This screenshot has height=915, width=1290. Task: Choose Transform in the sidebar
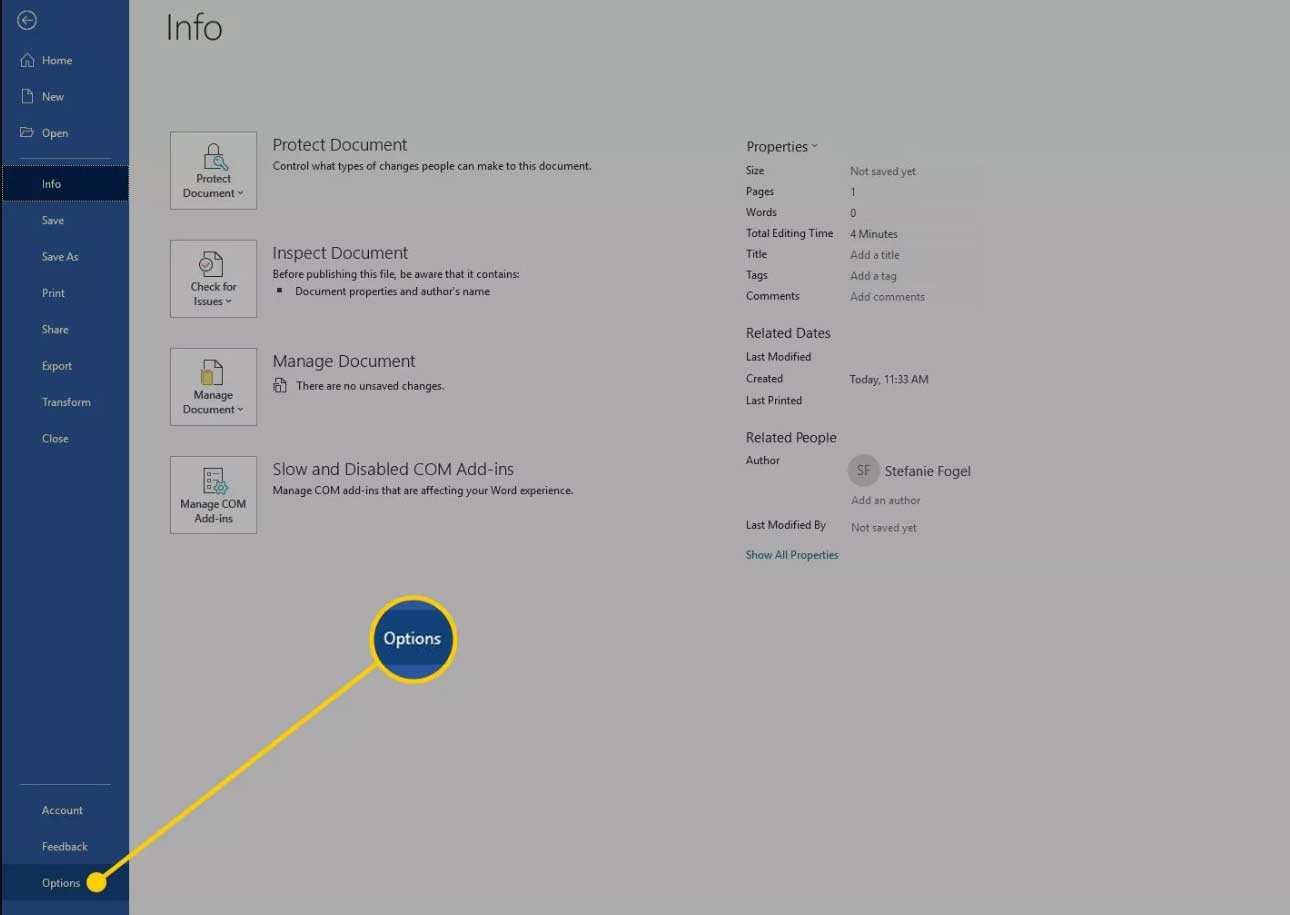pyautogui.click(x=66, y=402)
